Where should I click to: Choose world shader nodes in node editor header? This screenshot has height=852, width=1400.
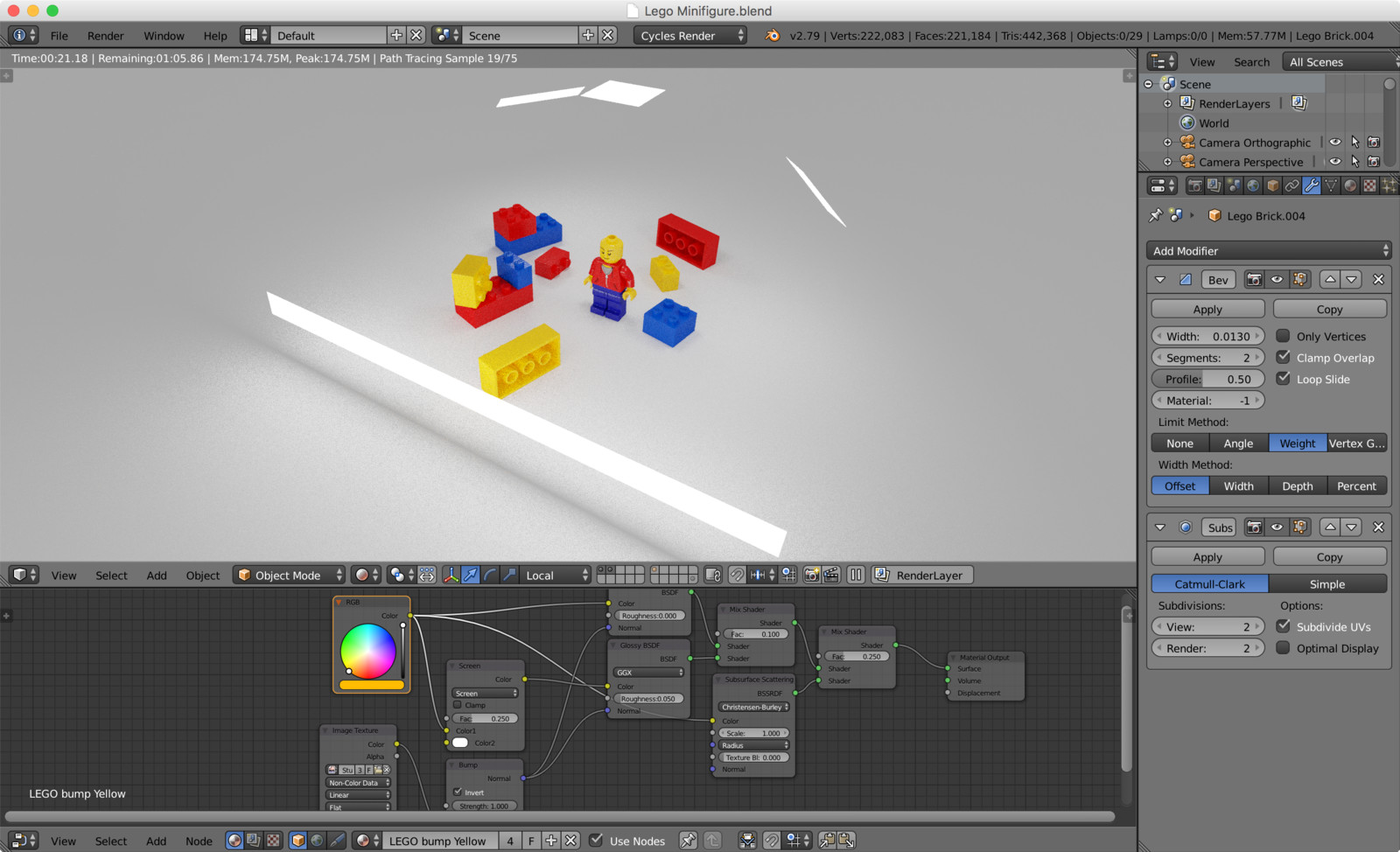click(318, 841)
